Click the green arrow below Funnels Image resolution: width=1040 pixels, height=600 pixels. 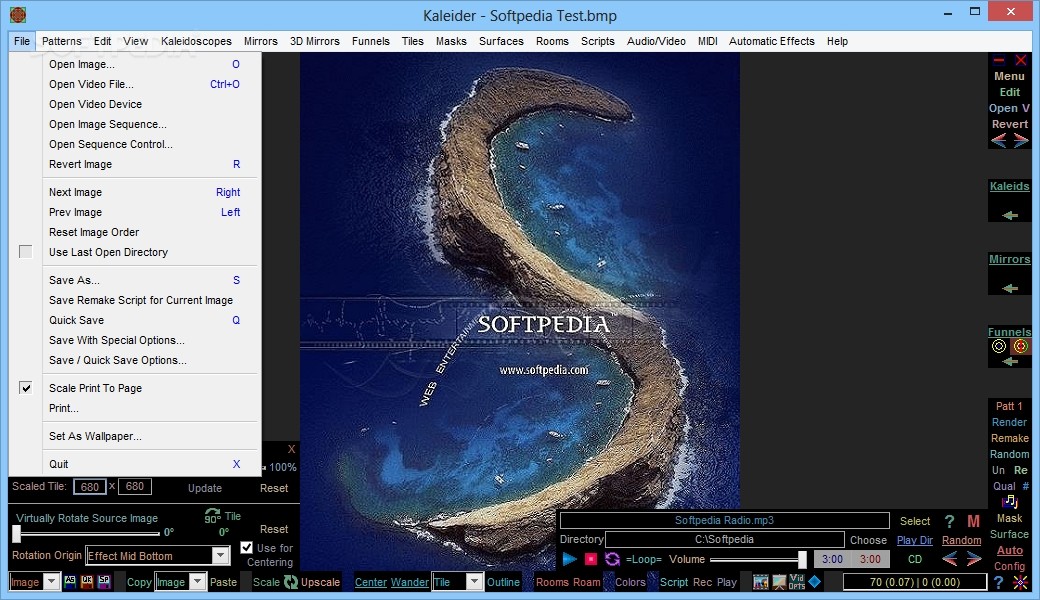click(1010, 361)
